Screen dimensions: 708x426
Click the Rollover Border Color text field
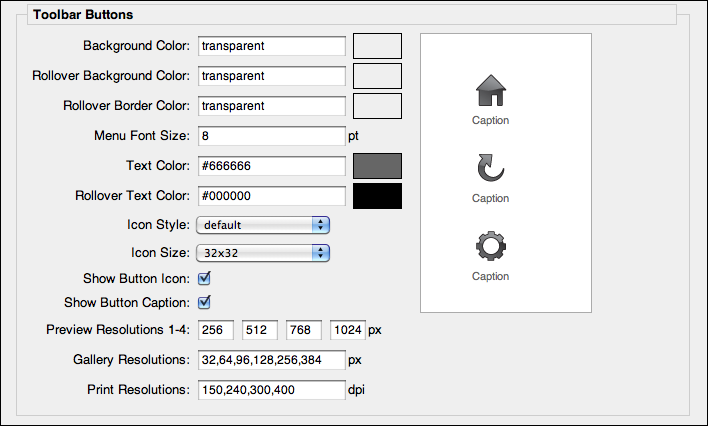point(272,106)
